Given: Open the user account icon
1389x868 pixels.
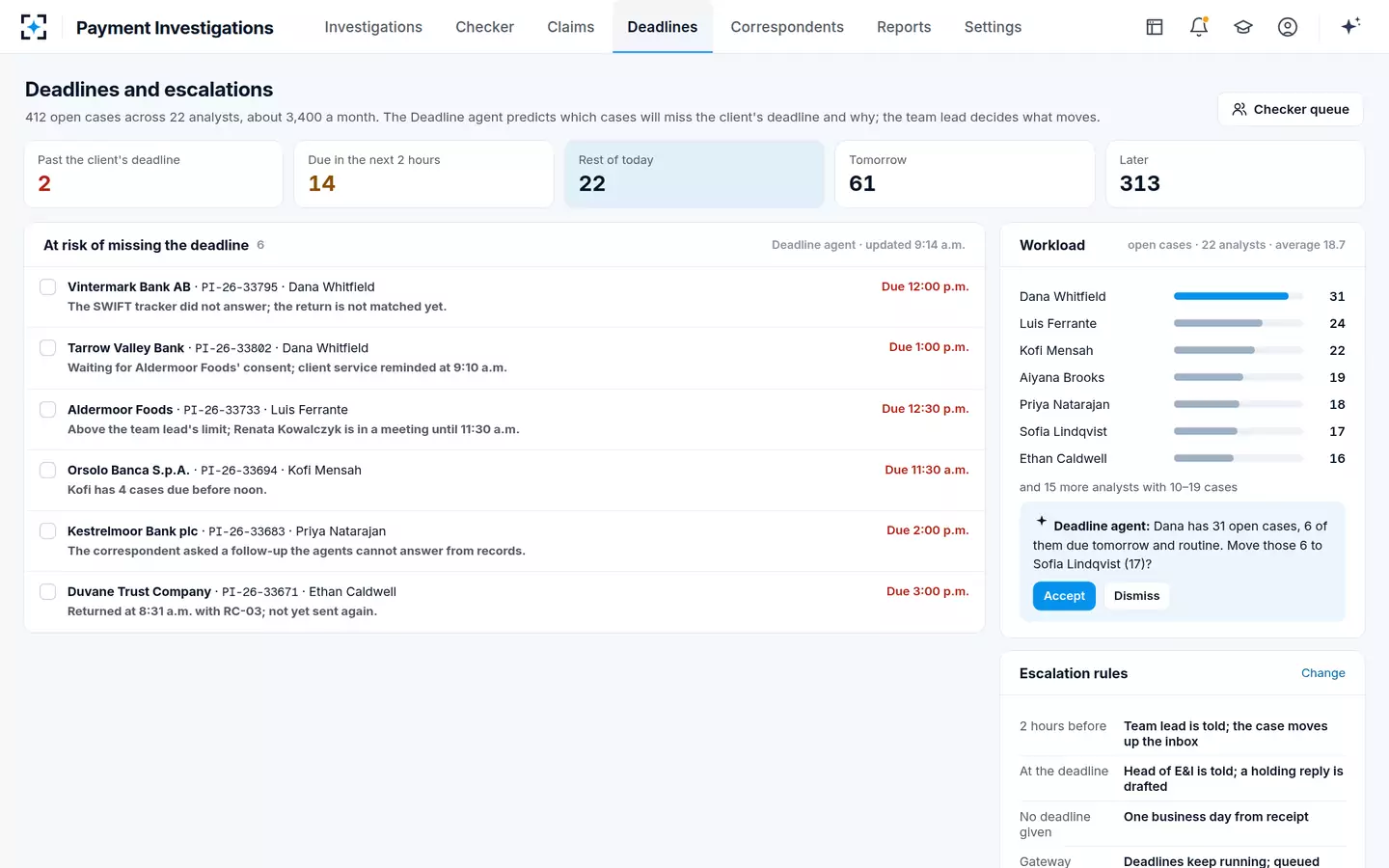Looking at the screenshot, I should click(1288, 27).
